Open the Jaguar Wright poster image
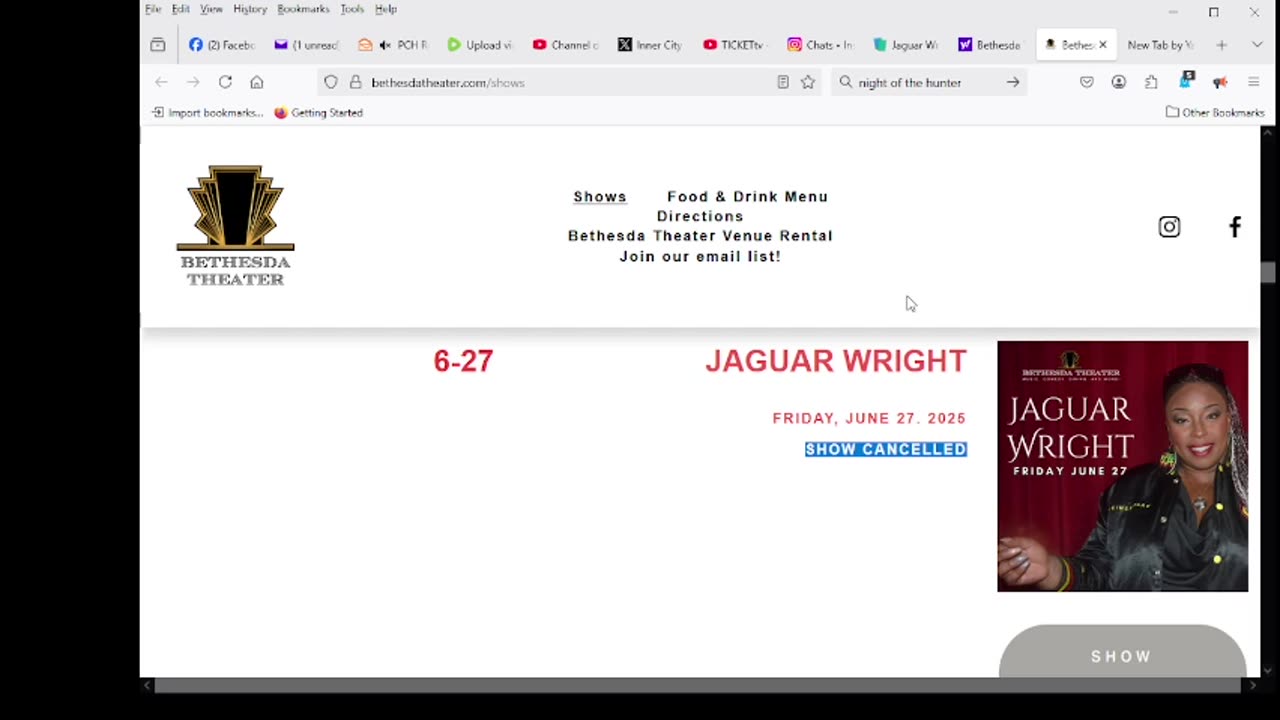This screenshot has height=720, width=1280. coord(1122,466)
